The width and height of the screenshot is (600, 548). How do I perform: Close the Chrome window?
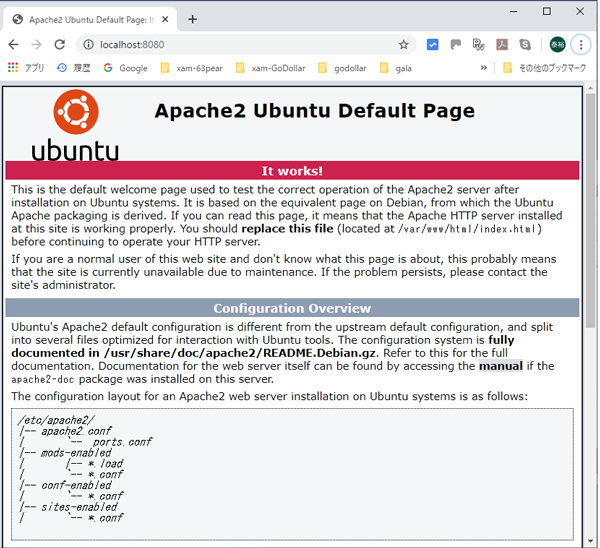pos(580,11)
